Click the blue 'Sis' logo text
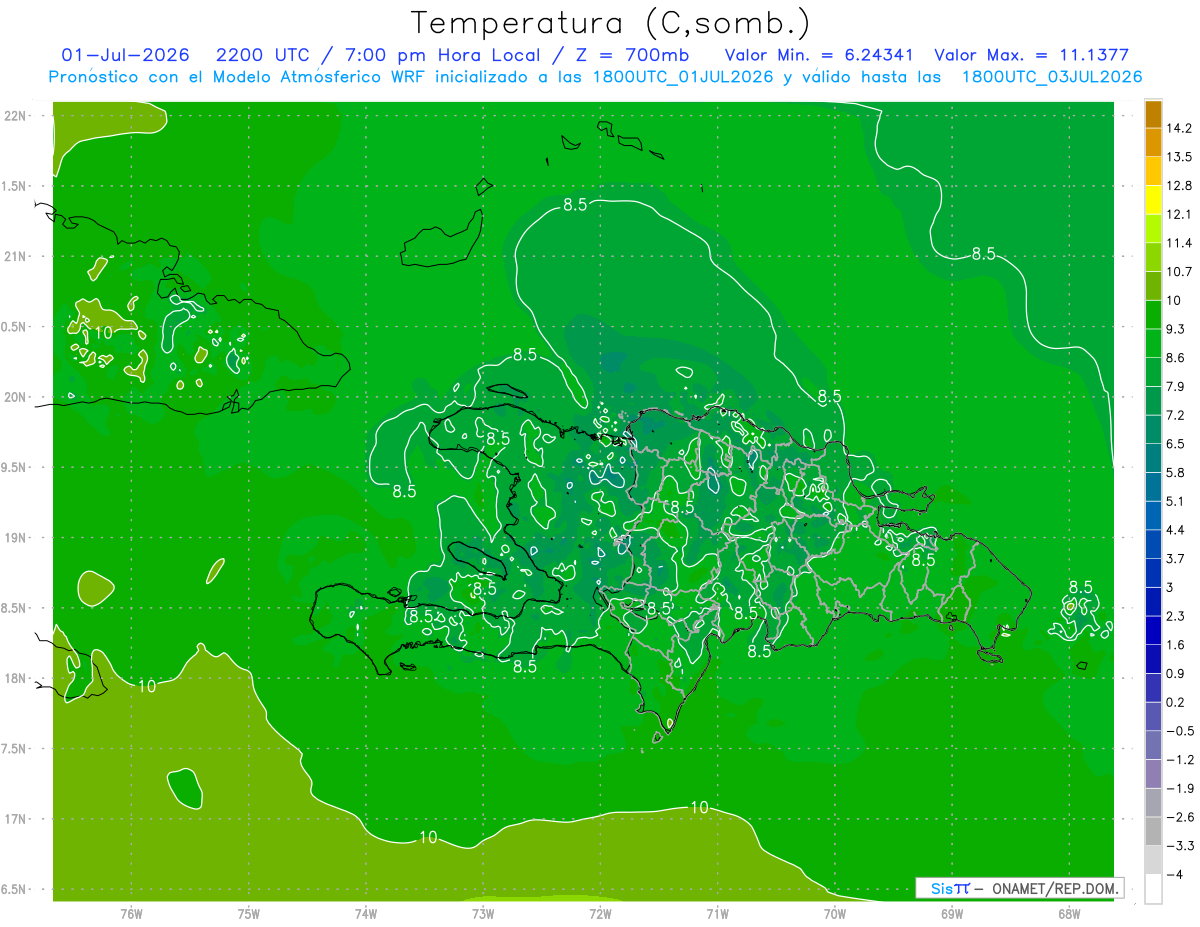Image resolution: width=1200 pixels, height=927 pixels. (x=941, y=887)
